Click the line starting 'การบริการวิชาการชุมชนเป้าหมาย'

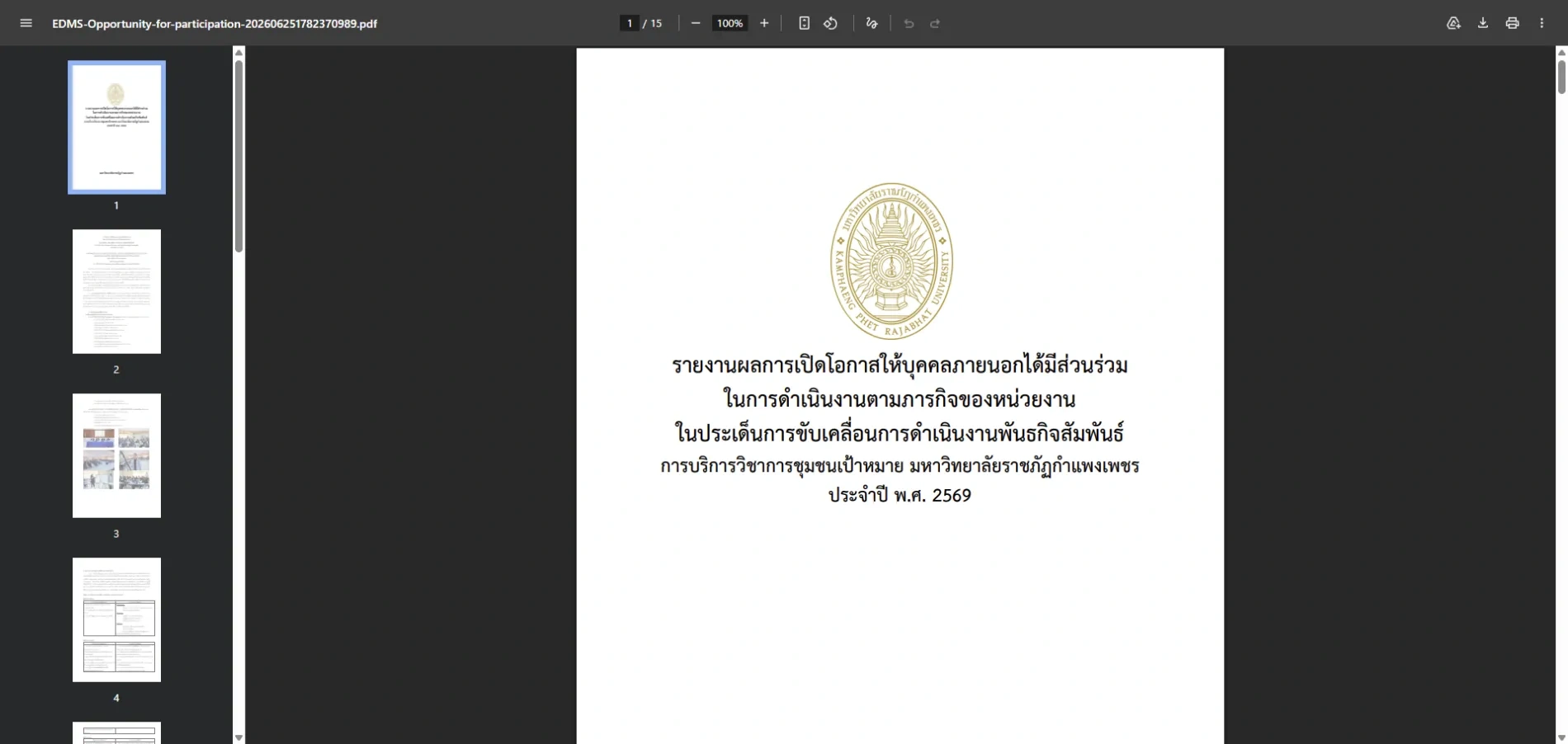tap(900, 465)
